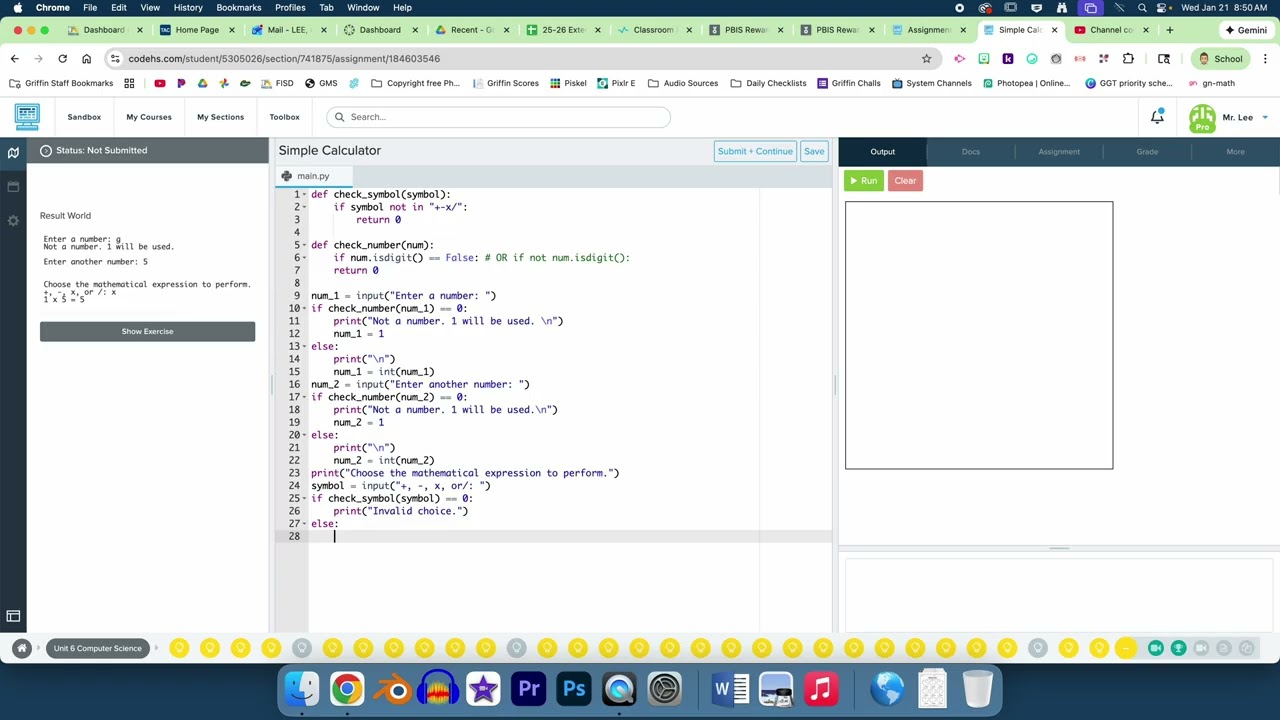Screen dimensions: 1280x720
Task: Open the notifications bell
Action: (1157, 117)
